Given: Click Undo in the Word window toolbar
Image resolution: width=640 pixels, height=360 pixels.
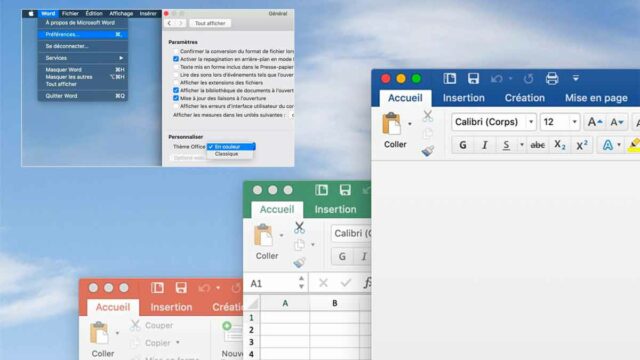Looking at the screenshot, I should [497, 78].
